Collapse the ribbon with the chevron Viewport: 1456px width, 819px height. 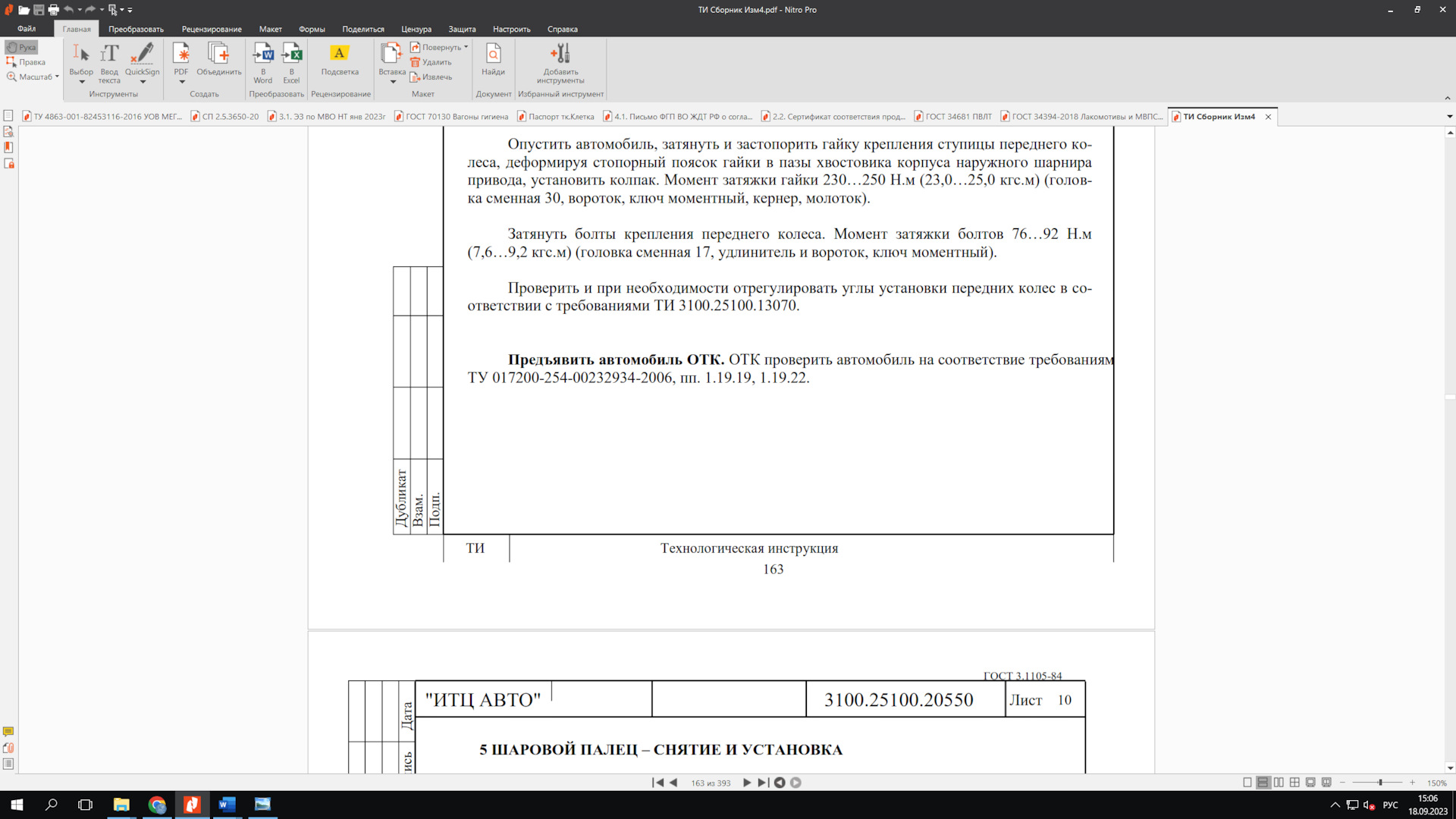click(1447, 98)
